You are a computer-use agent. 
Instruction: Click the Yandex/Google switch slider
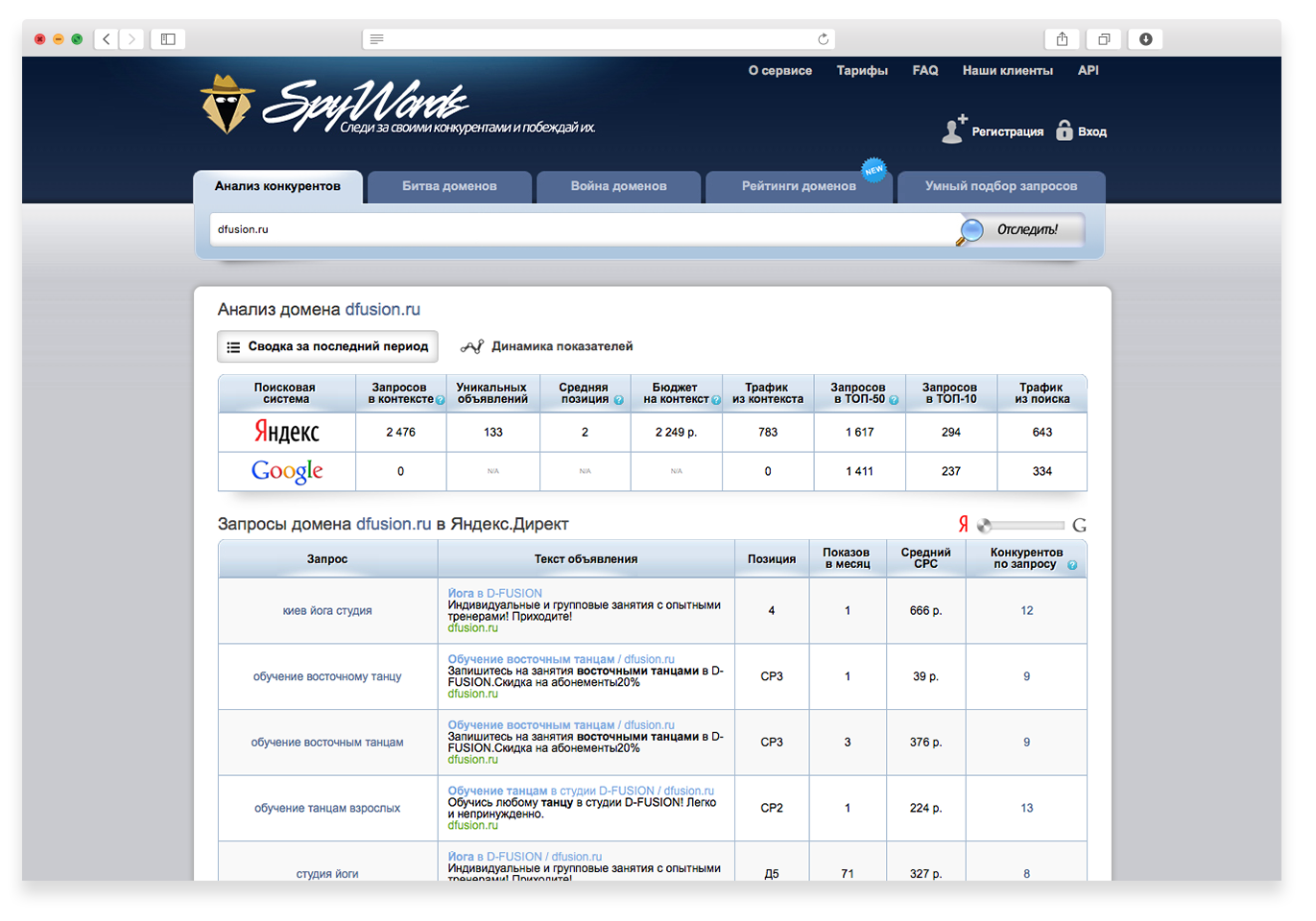(1021, 525)
